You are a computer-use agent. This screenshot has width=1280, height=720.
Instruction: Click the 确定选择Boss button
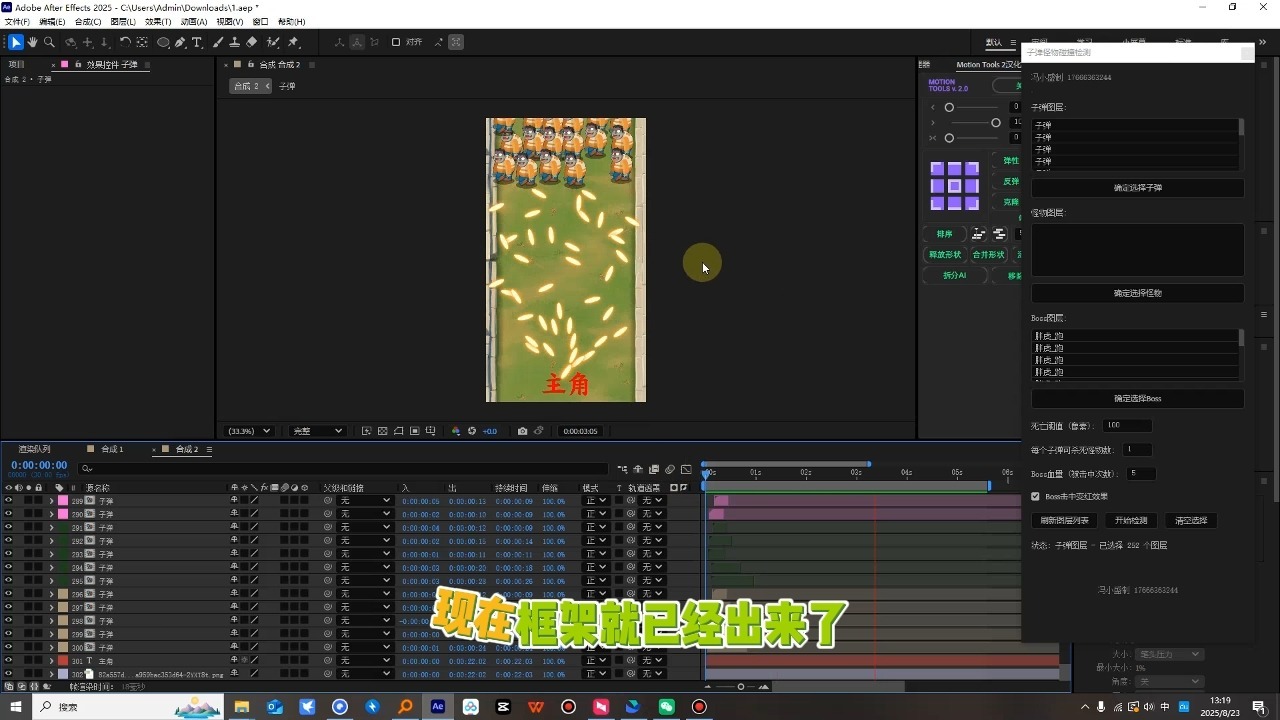1138,398
